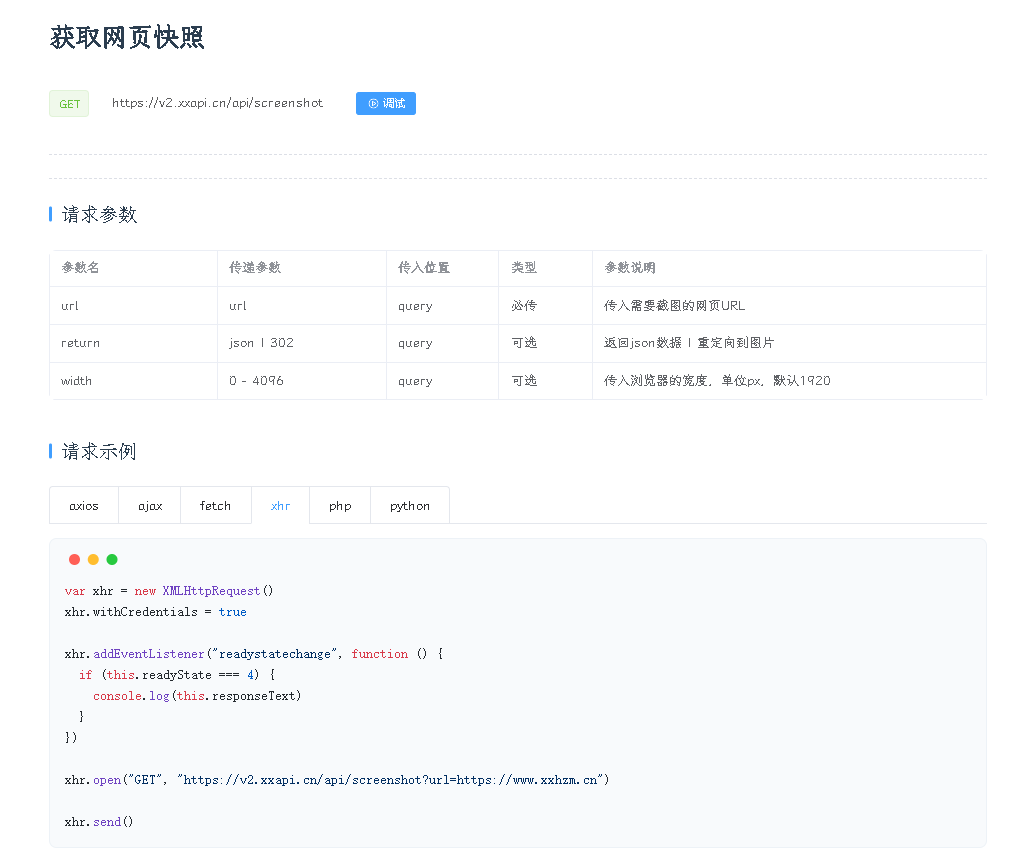
Task: Click the xhr.open code line
Action: [x=337, y=780]
